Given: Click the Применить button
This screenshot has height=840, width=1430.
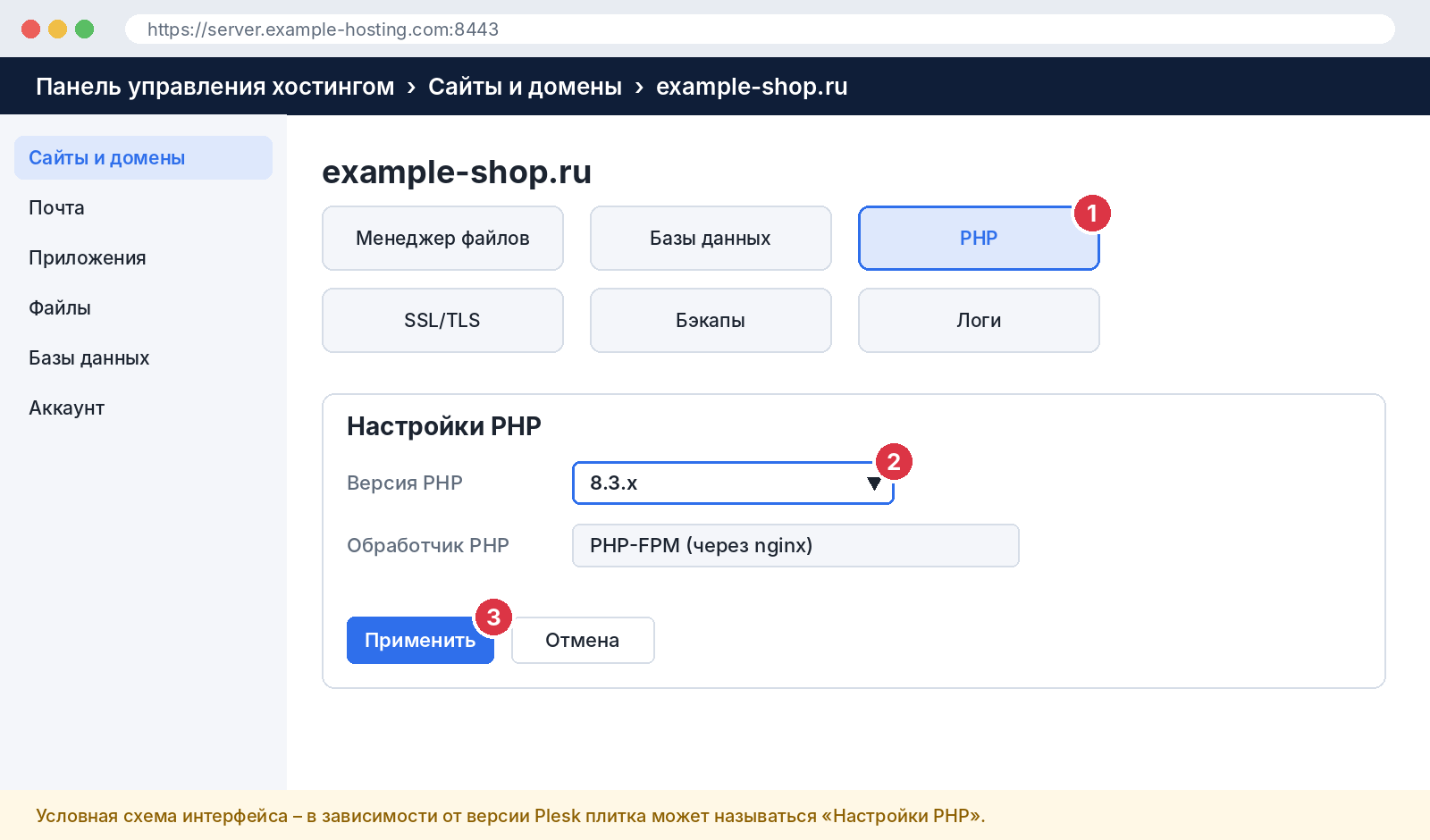Looking at the screenshot, I should pos(420,641).
